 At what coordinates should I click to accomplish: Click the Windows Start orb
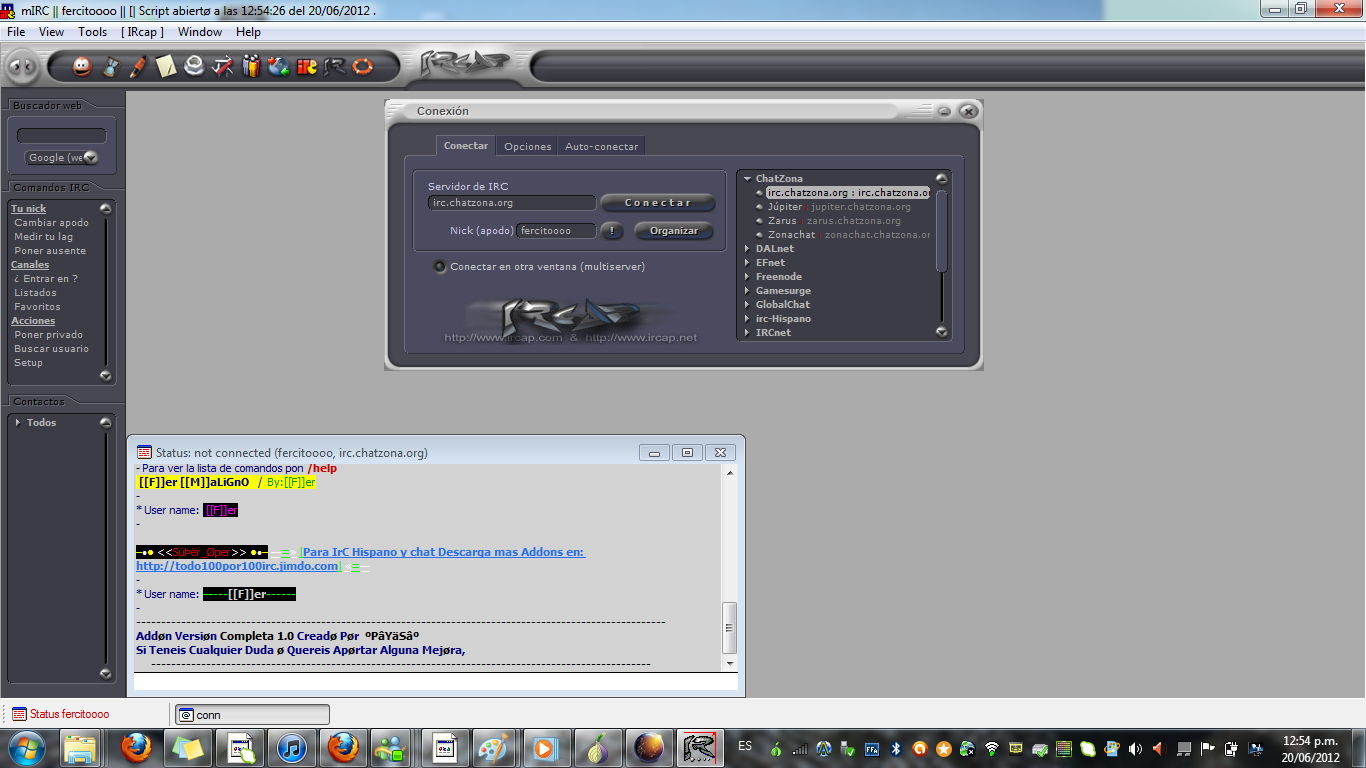click(x=25, y=747)
